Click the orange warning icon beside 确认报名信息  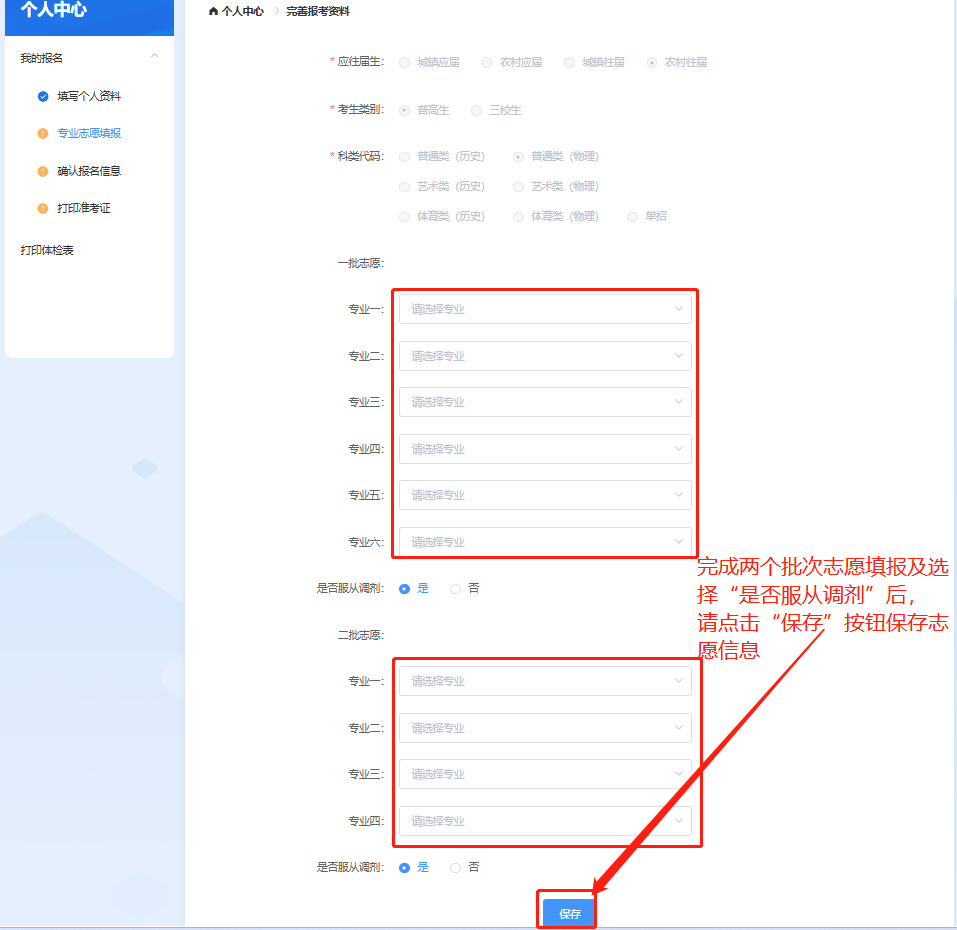coord(43,171)
